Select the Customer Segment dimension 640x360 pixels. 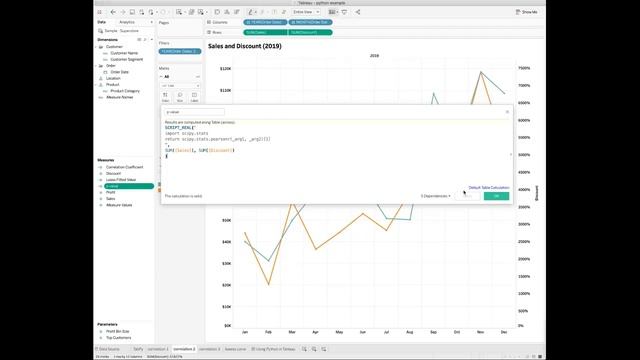(127, 60)
